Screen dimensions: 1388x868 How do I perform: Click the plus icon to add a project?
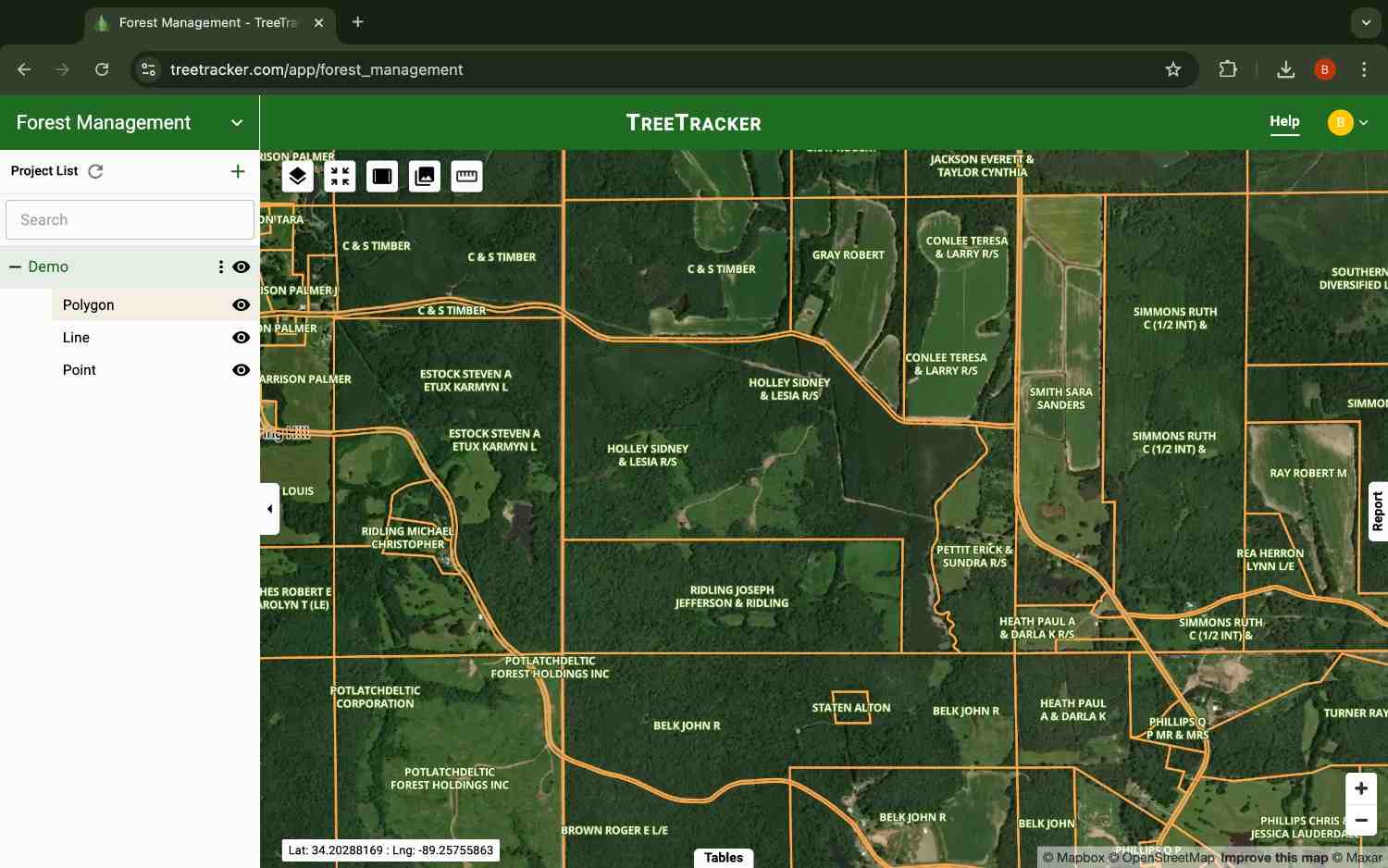pos(238,171)
